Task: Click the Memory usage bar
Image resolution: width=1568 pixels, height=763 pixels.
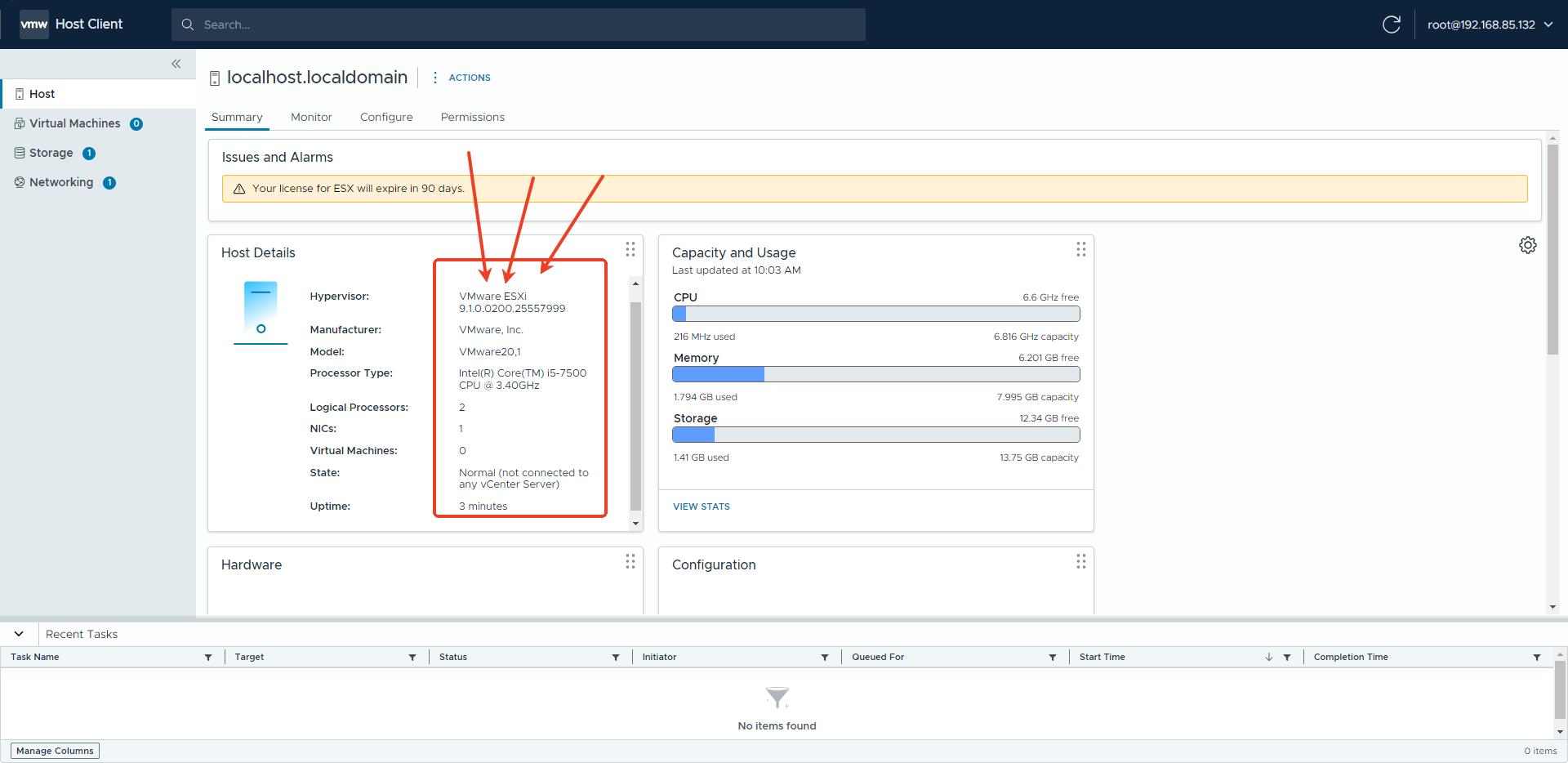Action: [x=875, y=374]
